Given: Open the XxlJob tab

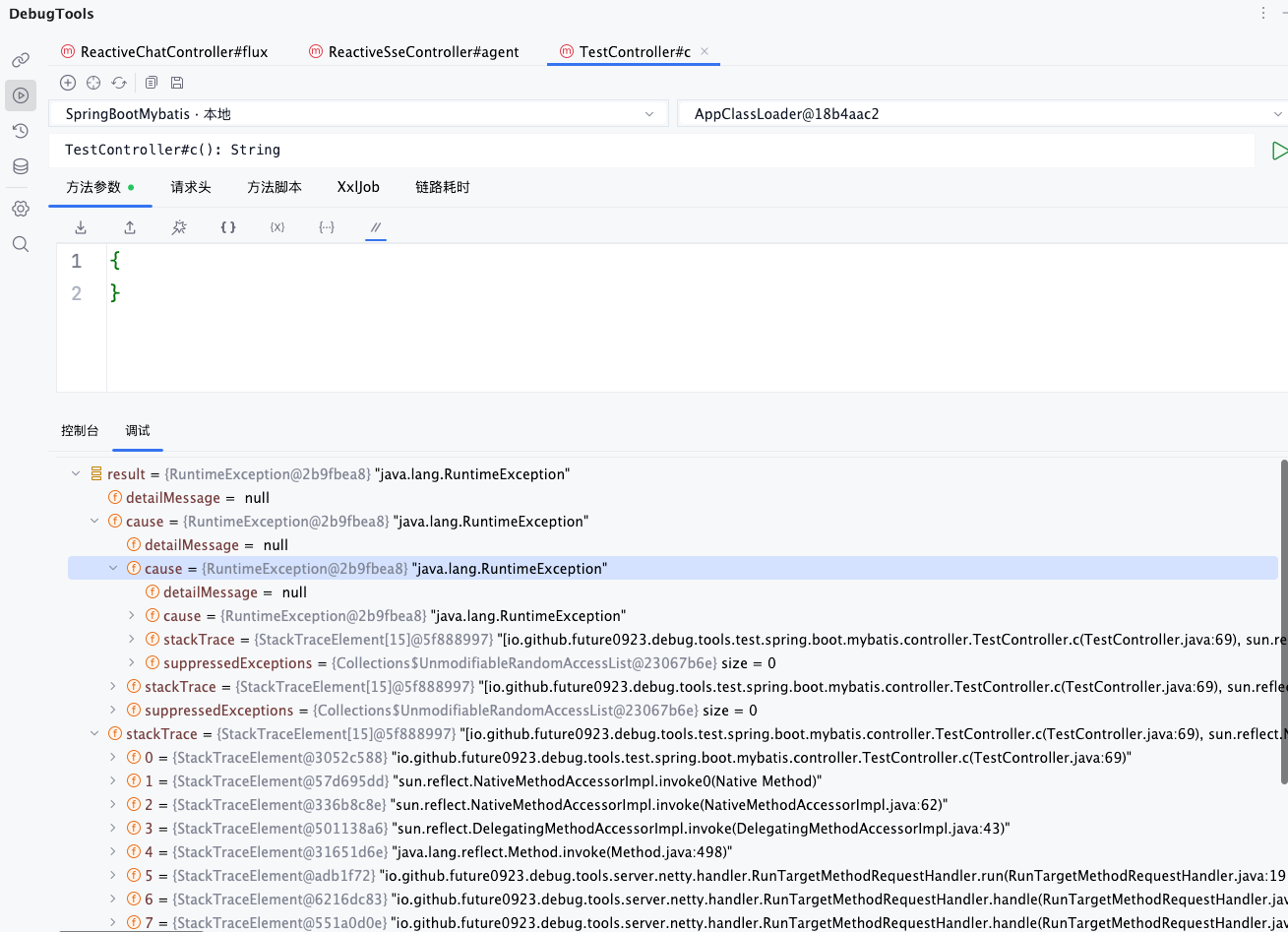Looking at the screenshot, I should [358, 187].
